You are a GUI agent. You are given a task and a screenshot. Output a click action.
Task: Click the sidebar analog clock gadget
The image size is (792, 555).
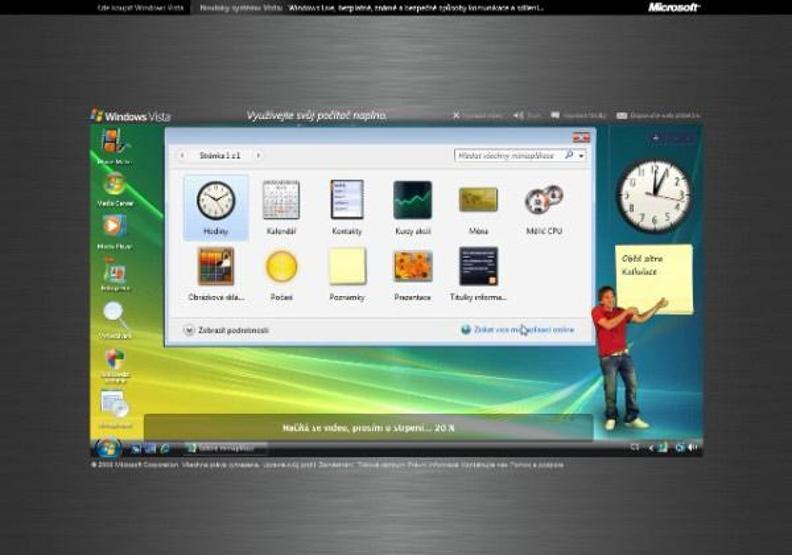(655, 196)
